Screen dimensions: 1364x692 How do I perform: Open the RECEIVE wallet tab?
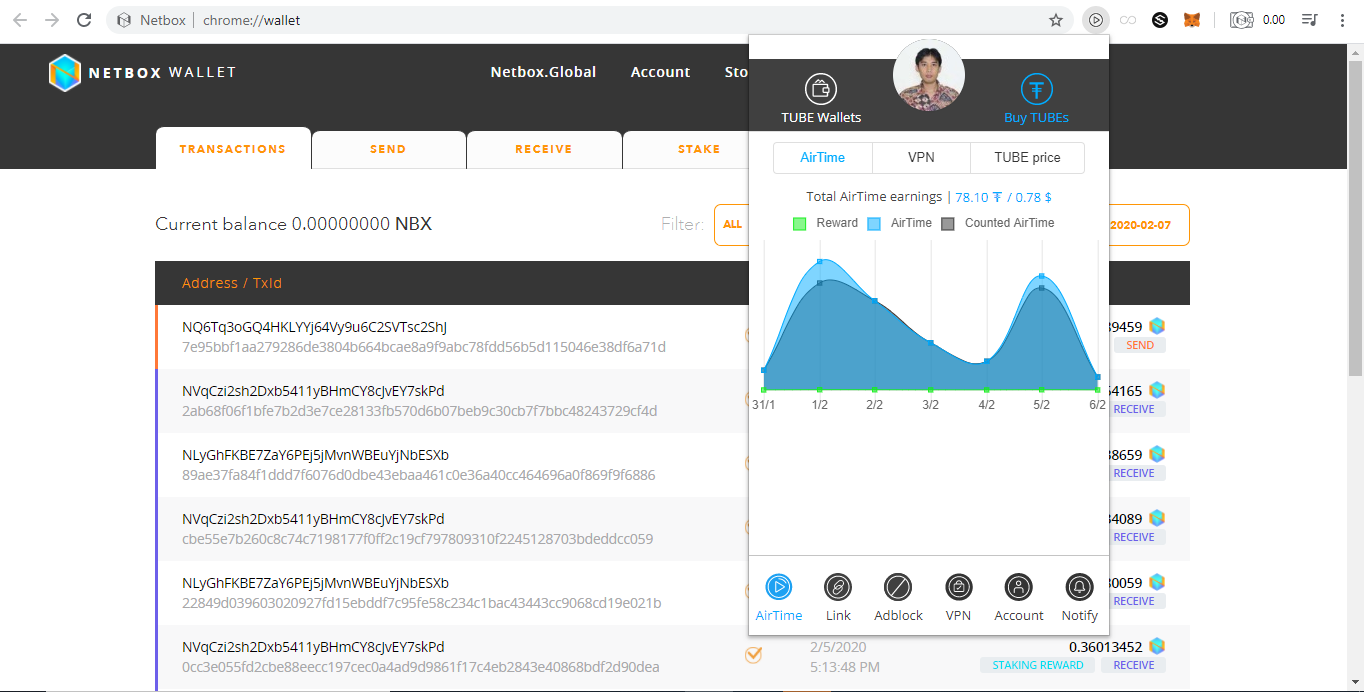[544, 149]
